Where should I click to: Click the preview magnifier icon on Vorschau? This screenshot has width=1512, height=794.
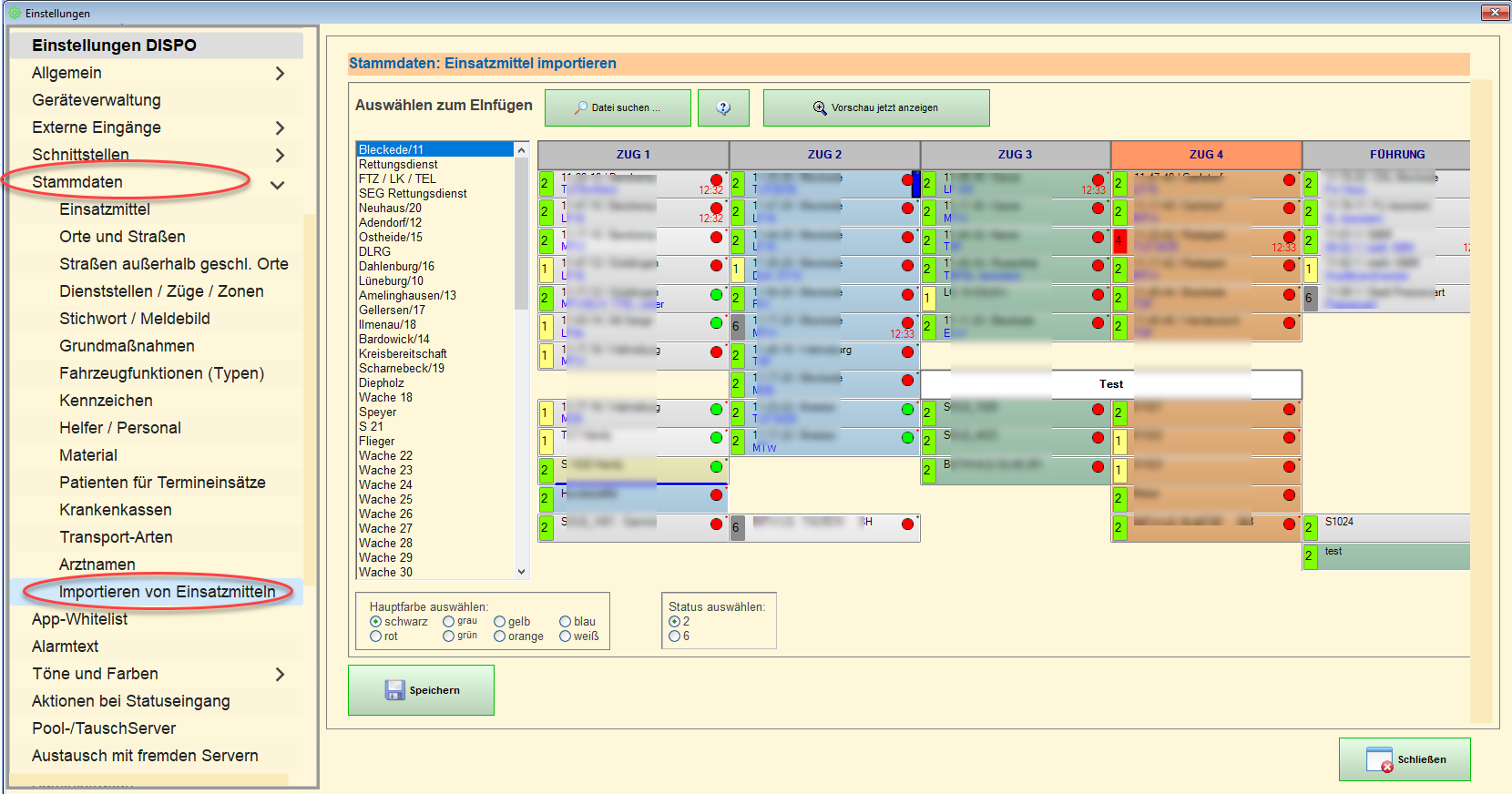click(x=820, y=107)
